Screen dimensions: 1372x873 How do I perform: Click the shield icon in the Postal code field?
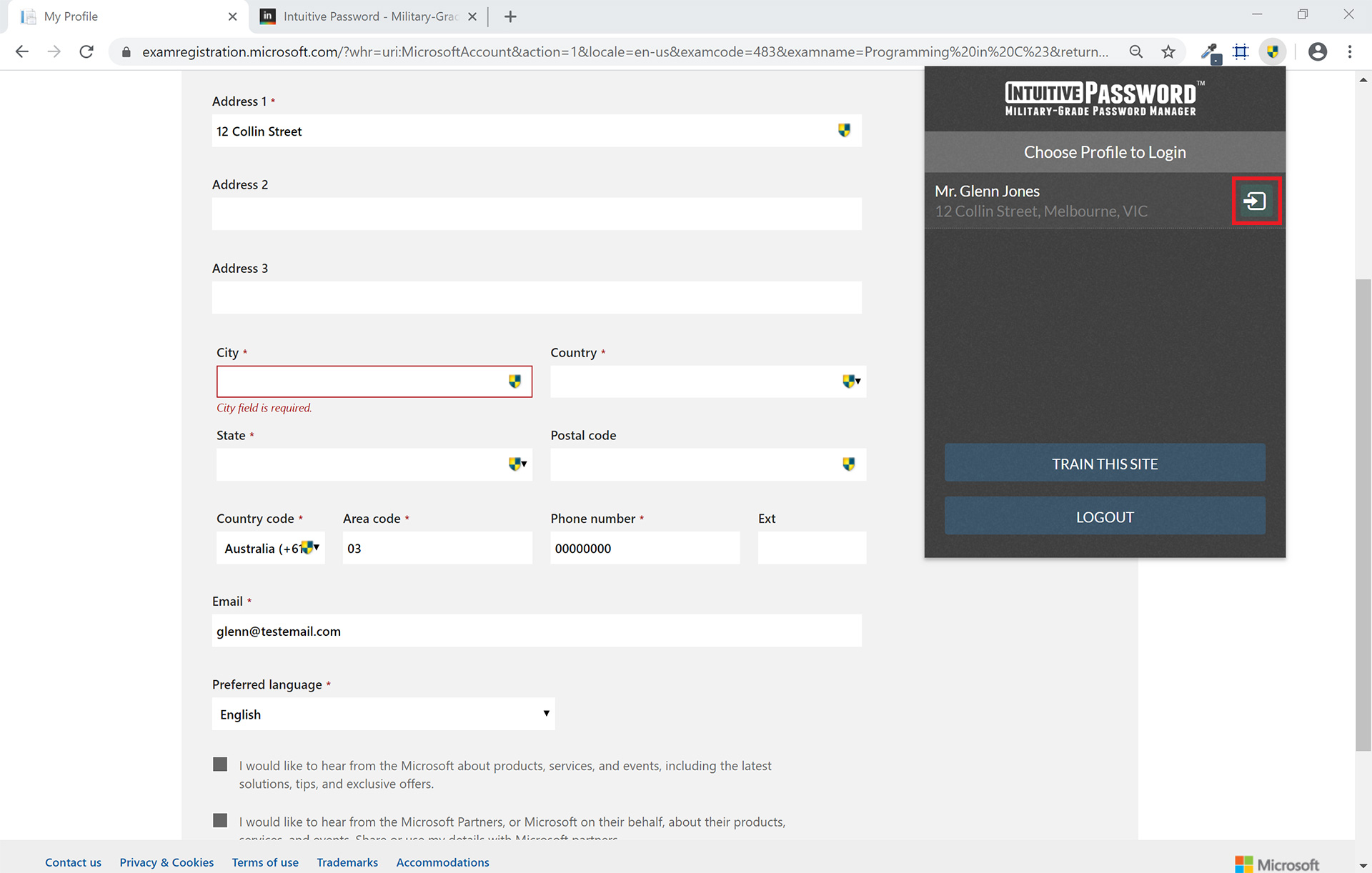tap(848, 464)
